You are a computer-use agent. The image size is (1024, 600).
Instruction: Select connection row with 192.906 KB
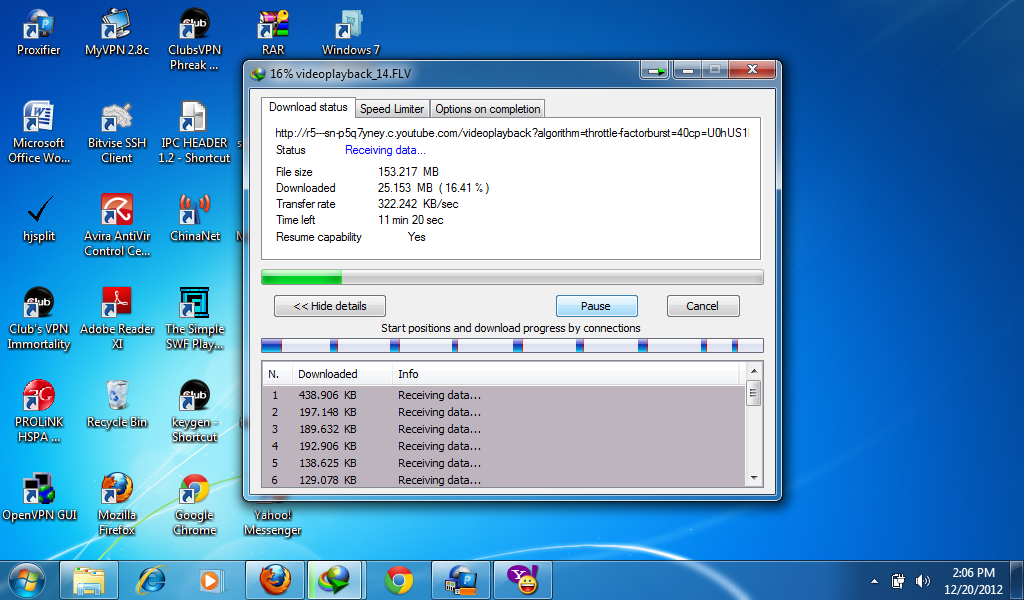point(504,446)
